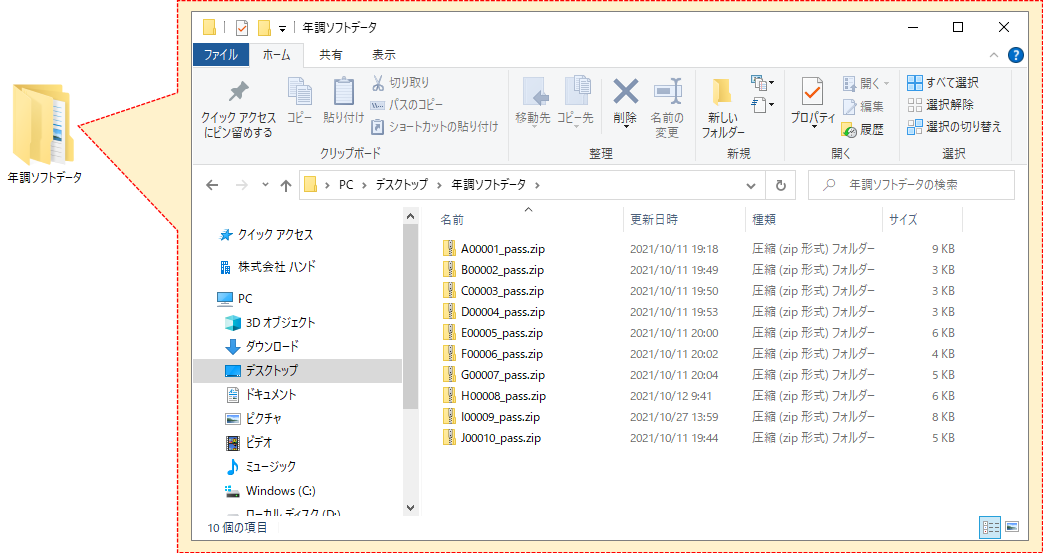The height and width of the screenshot is (553, 1043).
Task: Open the recent locations dropdown arrow
Action: coord(265,186)
